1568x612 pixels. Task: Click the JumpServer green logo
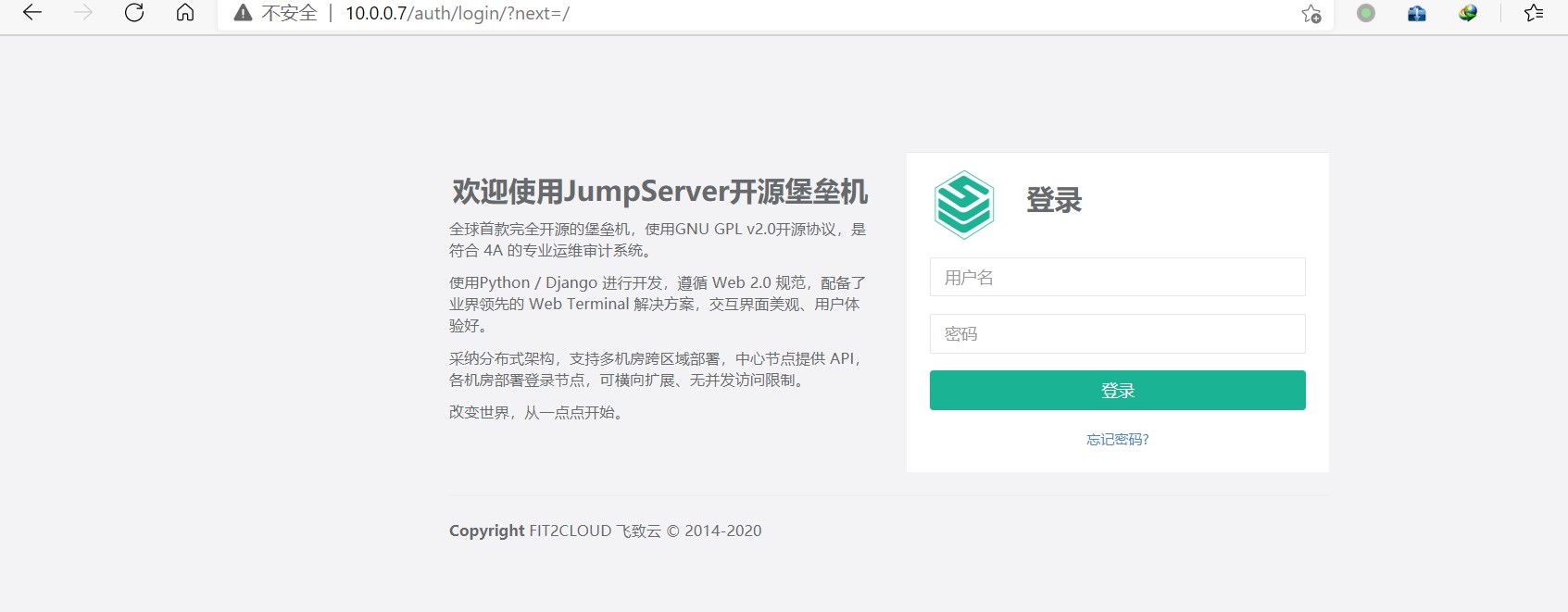964,205
